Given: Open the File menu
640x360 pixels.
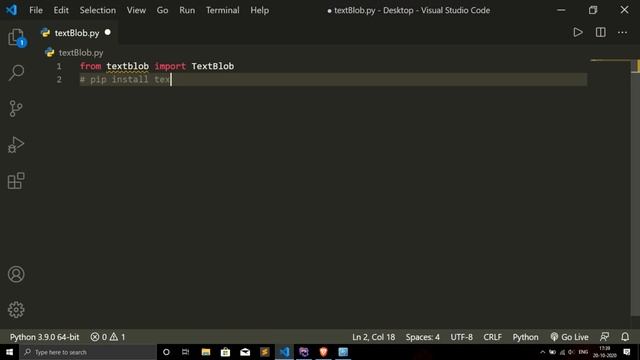Looking at the screenshot, I should (36, 10).
